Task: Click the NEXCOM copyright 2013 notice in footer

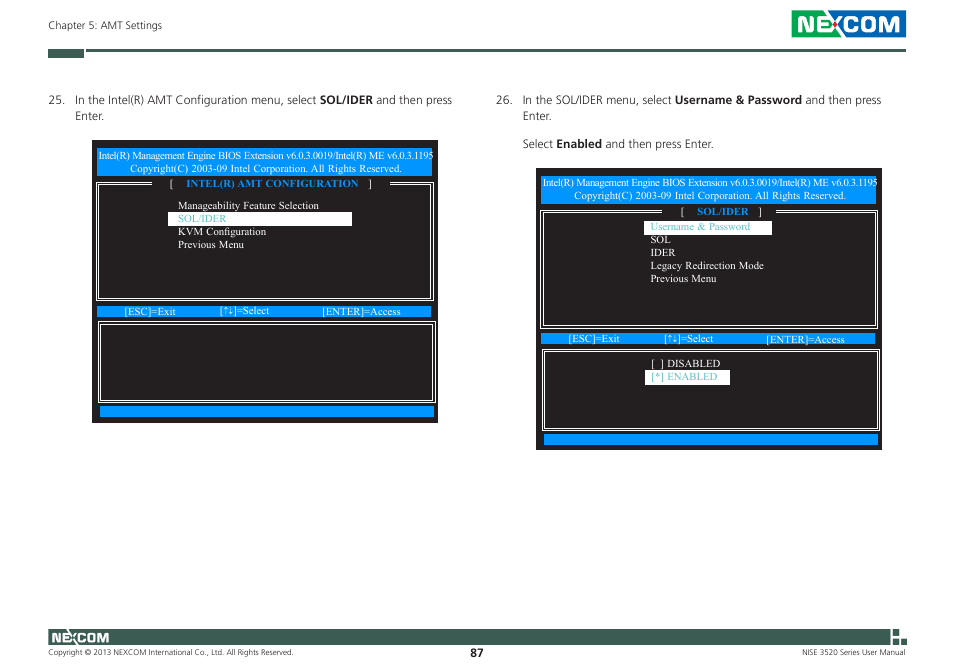Action: [x=171, y=653]
